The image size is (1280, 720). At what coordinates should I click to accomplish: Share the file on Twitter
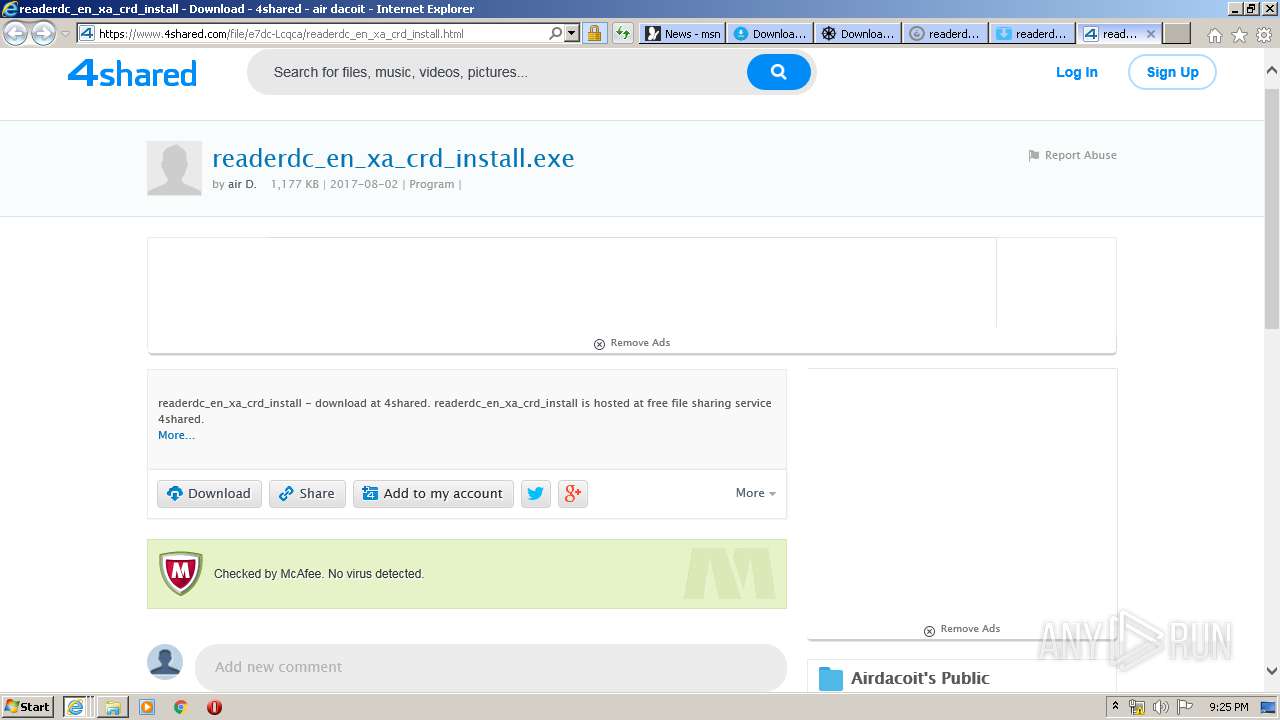click(x=536, y=493)
